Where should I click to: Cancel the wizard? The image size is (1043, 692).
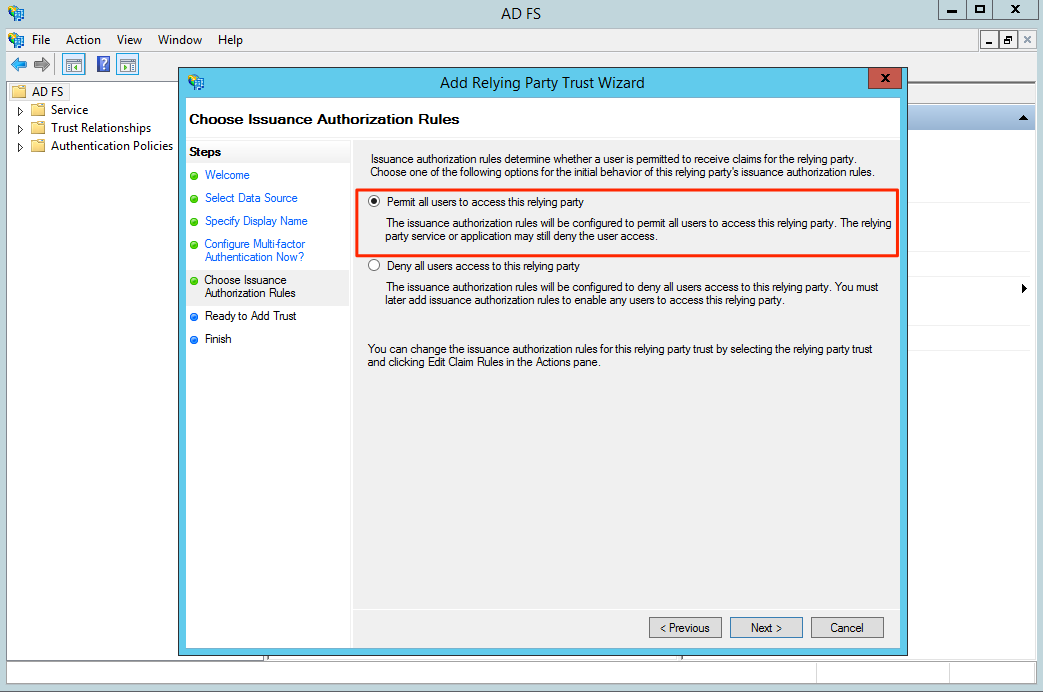tap(847, 627)
